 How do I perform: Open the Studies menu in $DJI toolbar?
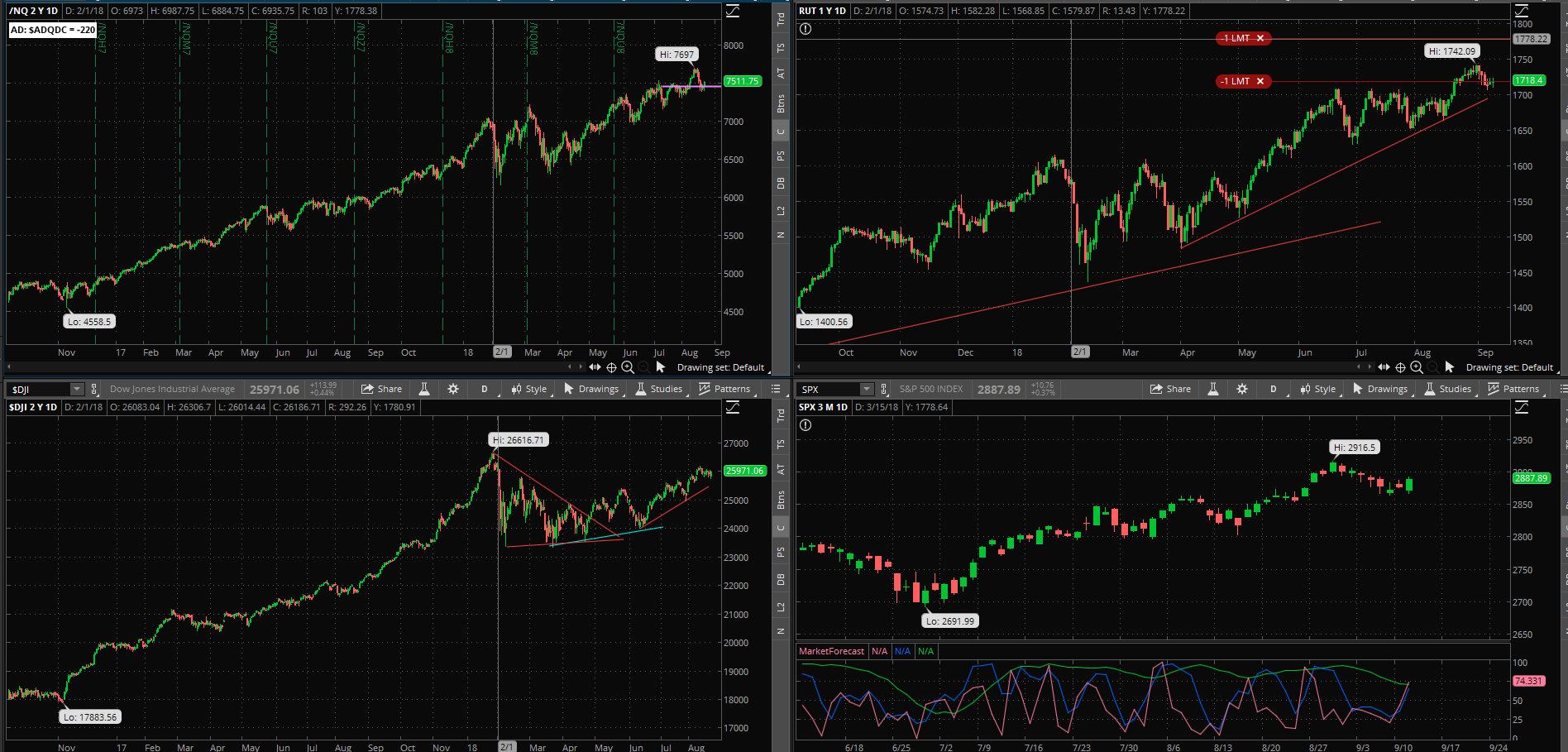pyautogui.click(x=659, y=389)
